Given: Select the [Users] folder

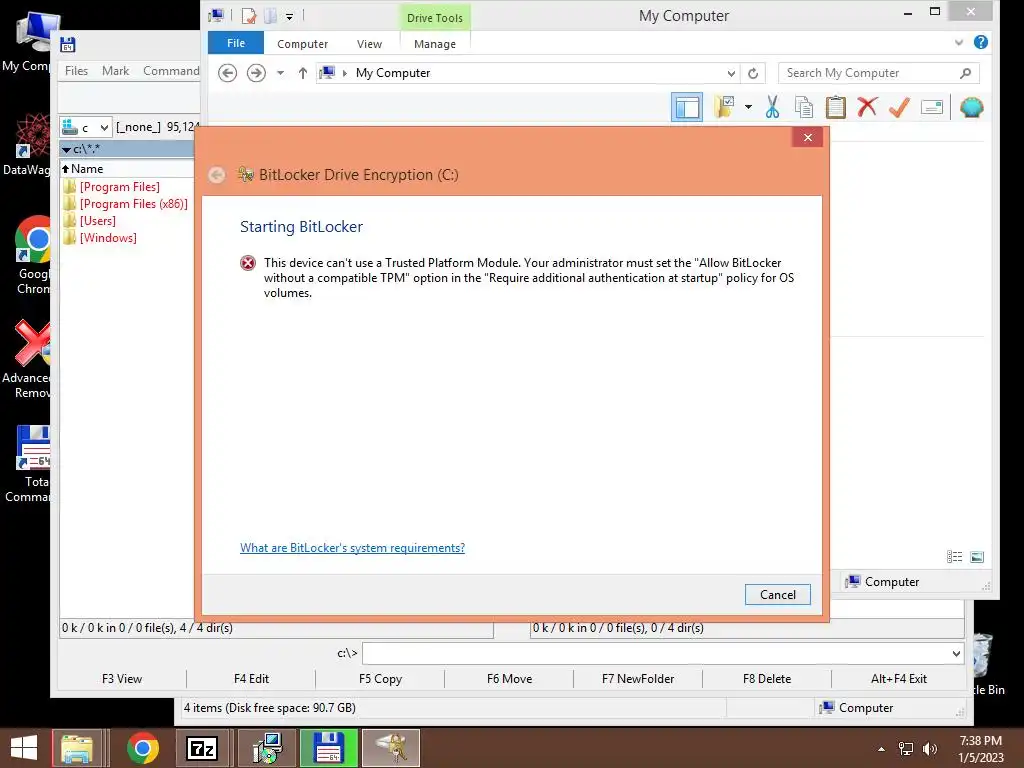Looking at the screenshot, I should click(97, 221).
